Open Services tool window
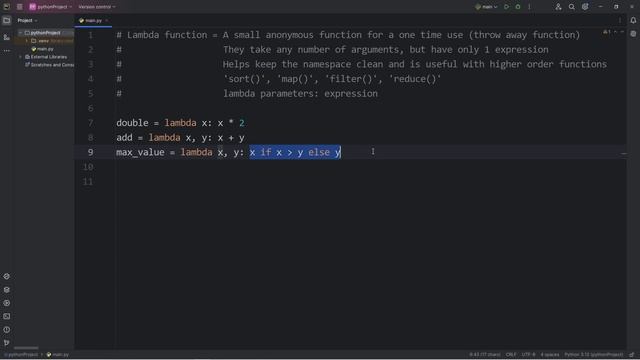The width and height of the screenshot is (640, 360). pos(7,303)
